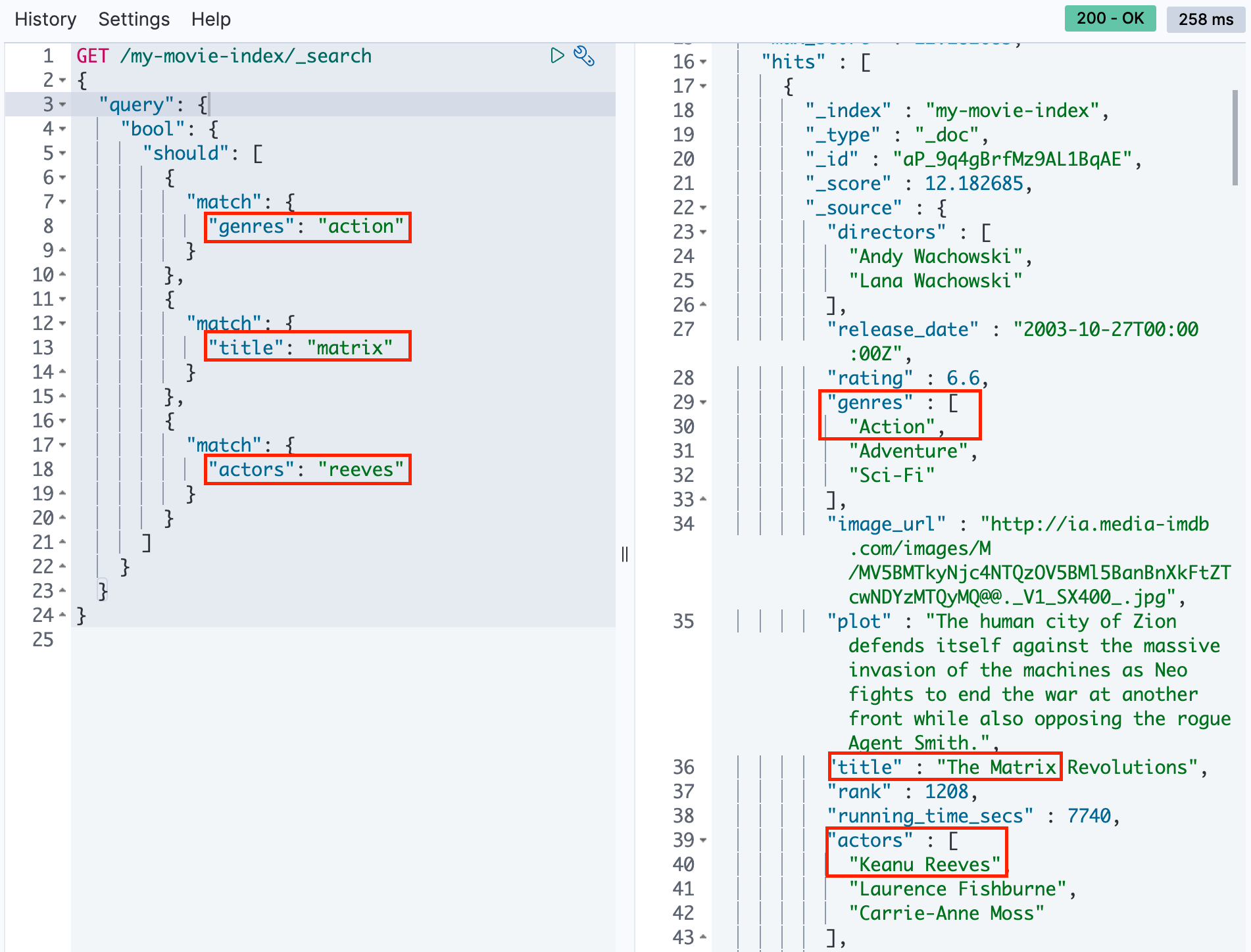Screen dimensions: 1251x952
Task: Collapse the fold arrow at editor line 6
Action: 62,178
